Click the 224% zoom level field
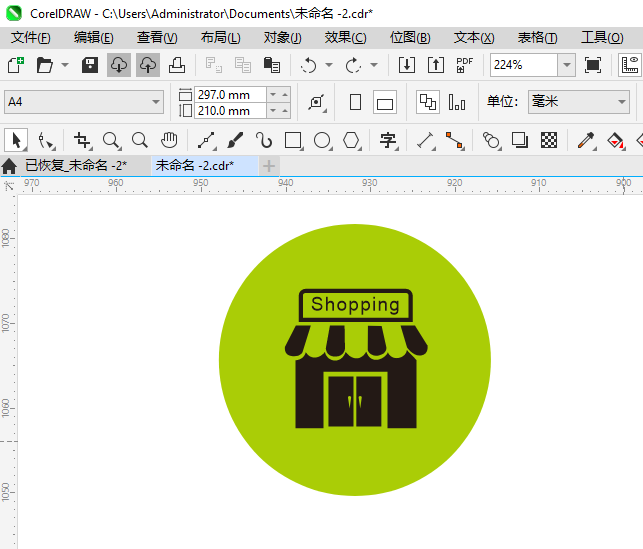Screen dimensions: 643x549 tap(524, 65)
